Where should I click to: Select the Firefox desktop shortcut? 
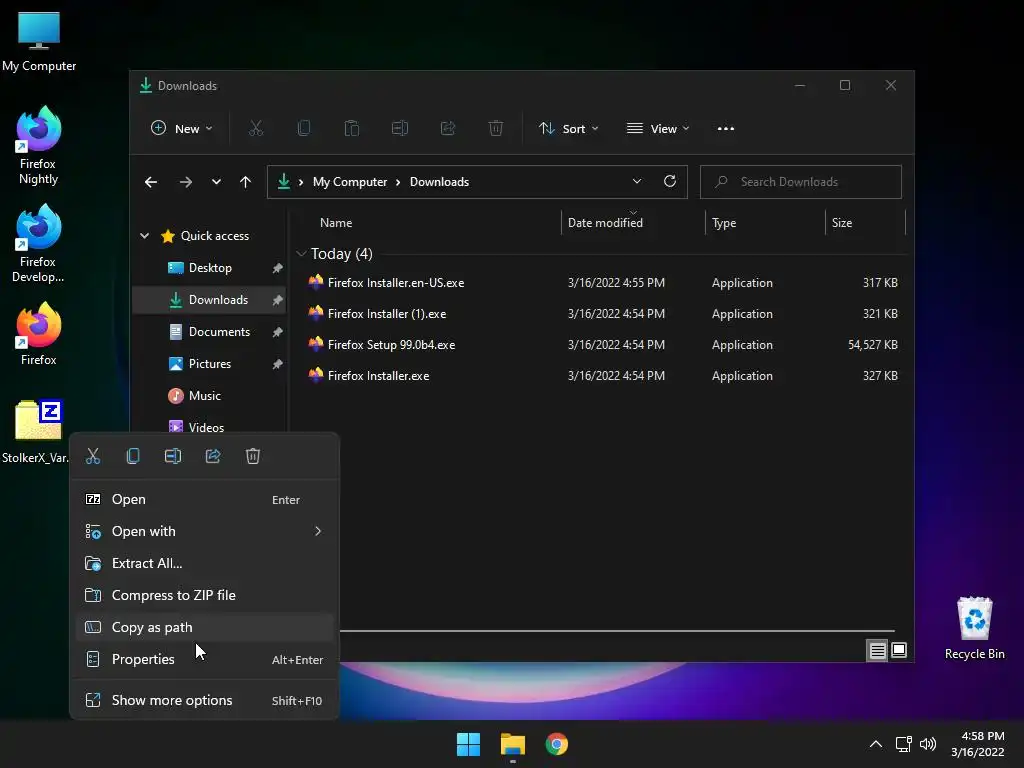click(39, 334)
